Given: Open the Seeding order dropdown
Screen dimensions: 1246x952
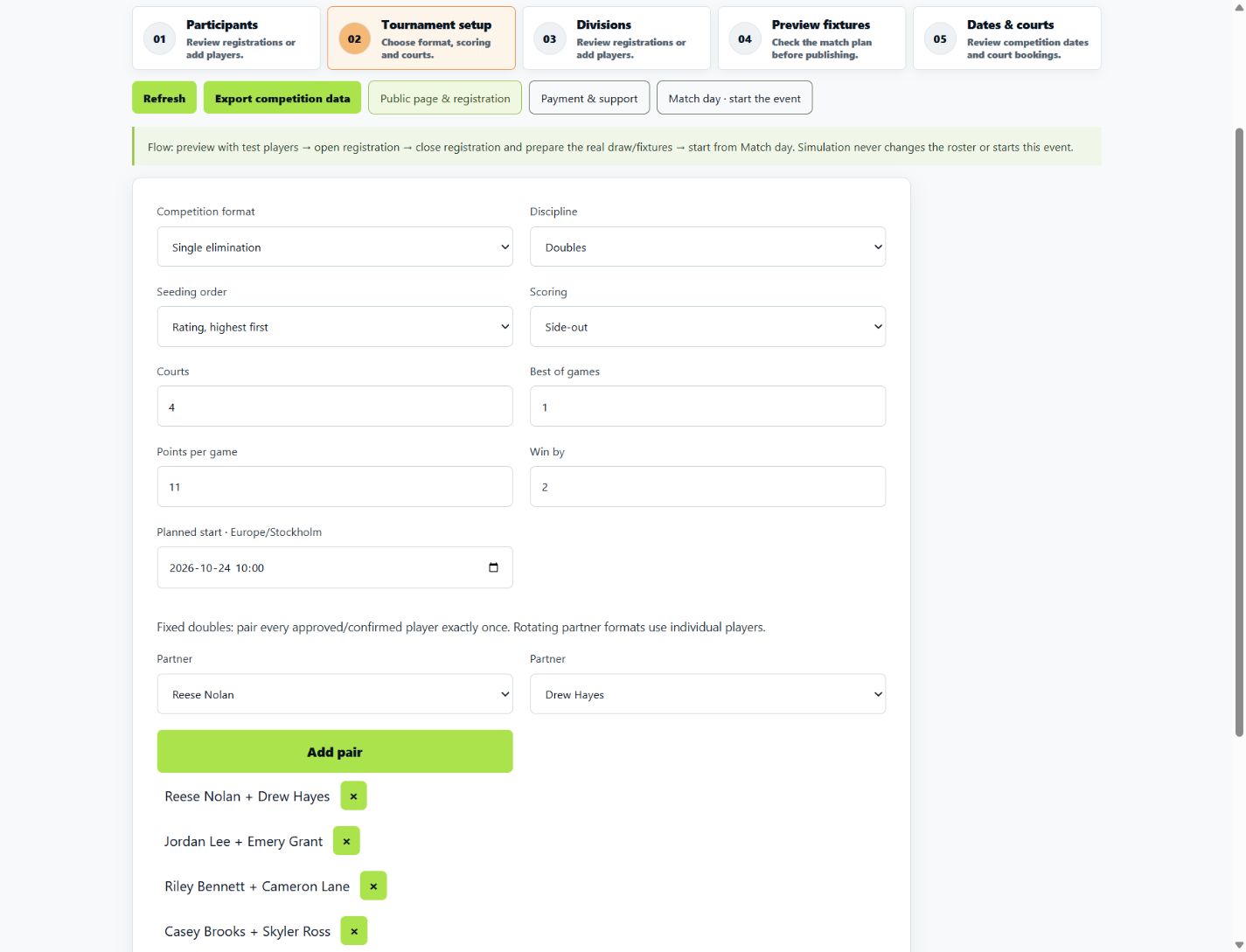Looking at the screenshot, I should pyautogui.click(x=335, y=327).
